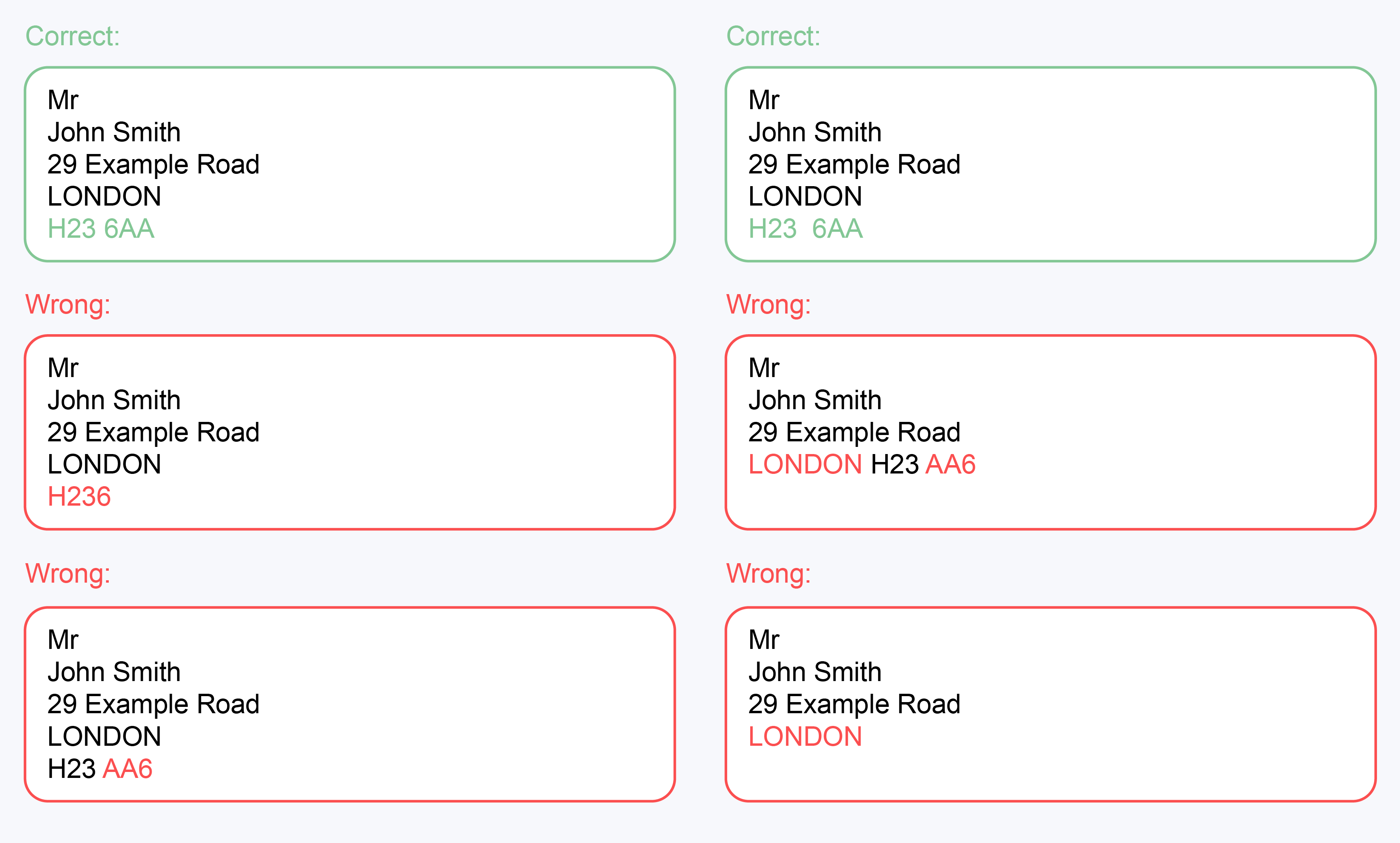Click the green single-spaced H23 6AA postcode

pos(100,229)
